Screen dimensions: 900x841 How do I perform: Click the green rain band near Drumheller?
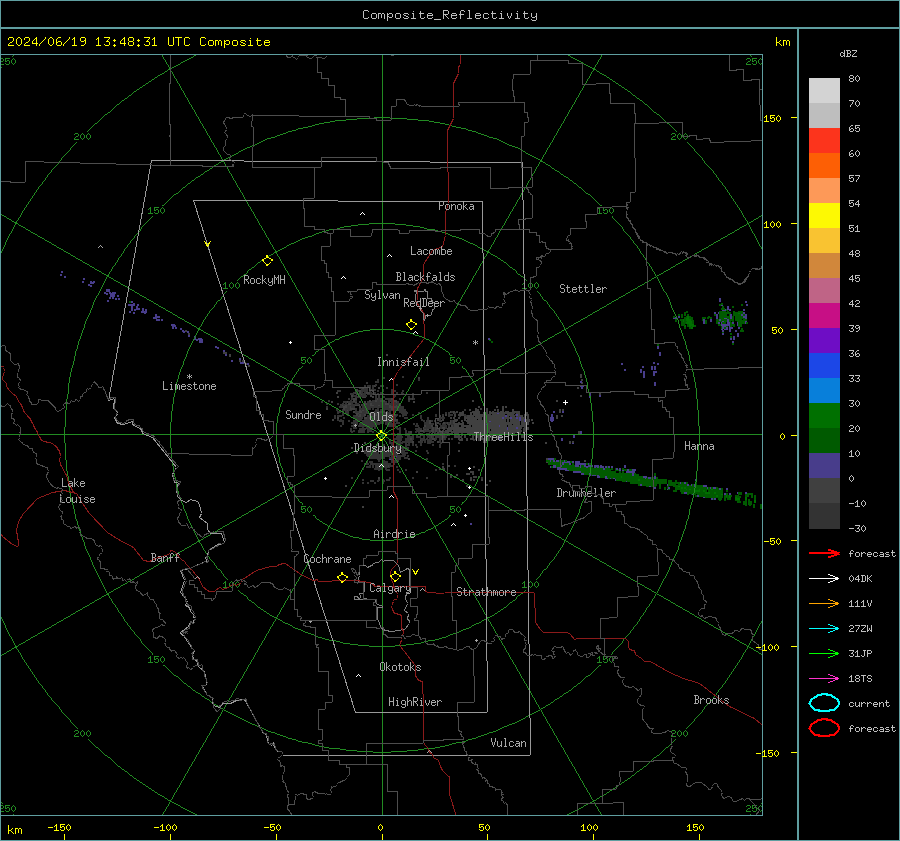coord(654,480)
